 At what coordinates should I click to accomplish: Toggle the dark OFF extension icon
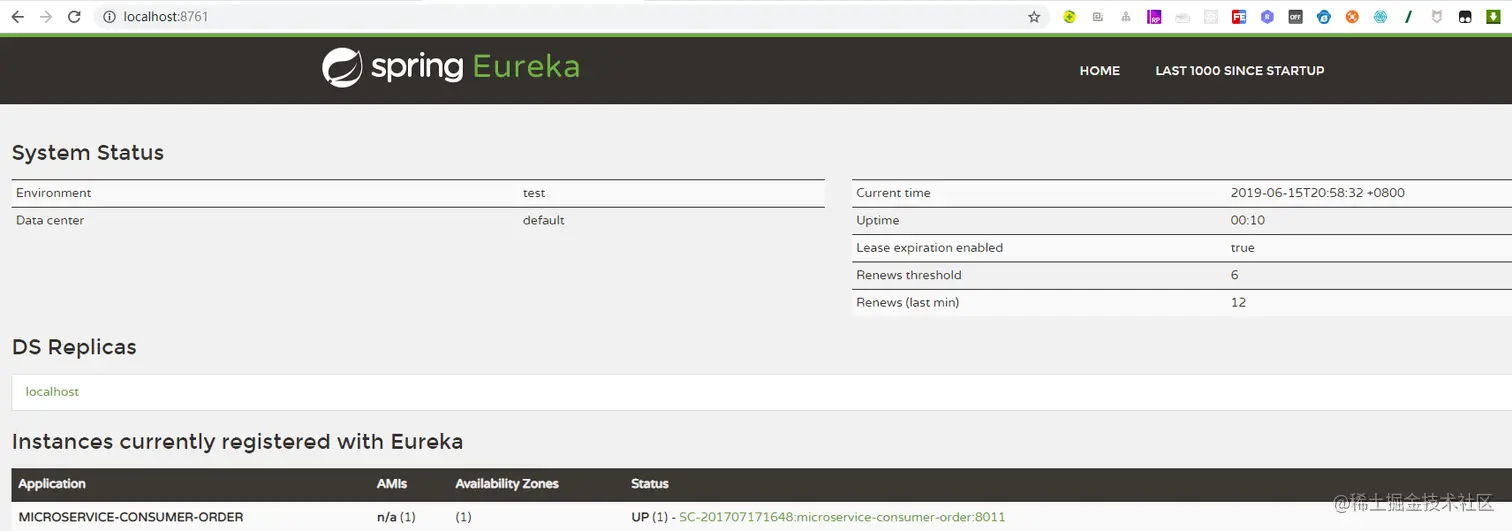[x=1295, y=17]
